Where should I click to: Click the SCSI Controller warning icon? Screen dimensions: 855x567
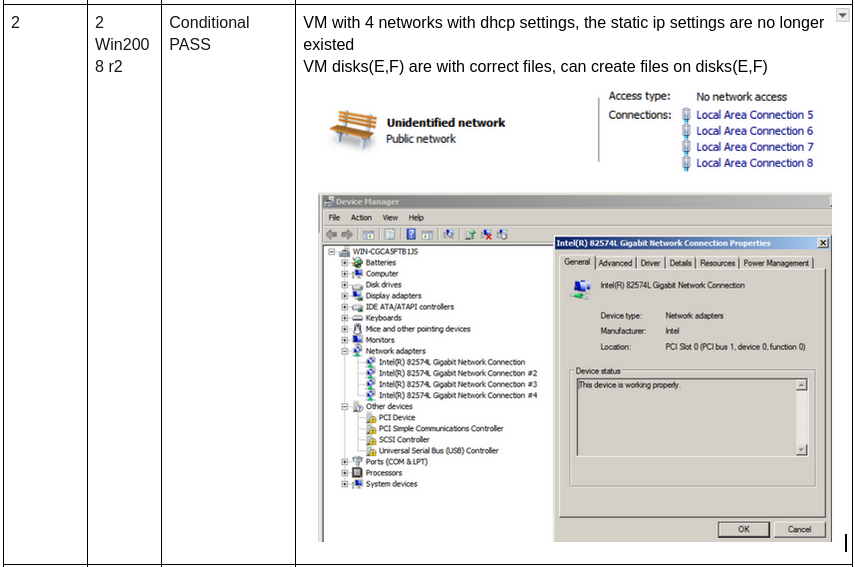point(371,440)
